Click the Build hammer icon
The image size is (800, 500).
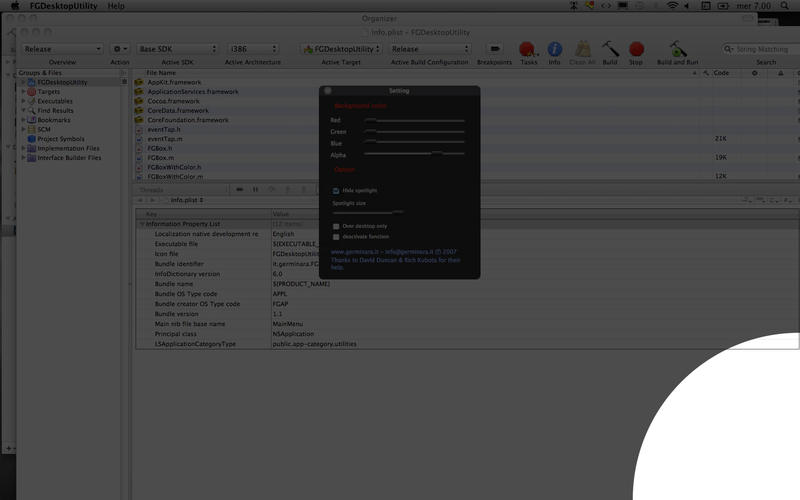click(x=610, y=49)
